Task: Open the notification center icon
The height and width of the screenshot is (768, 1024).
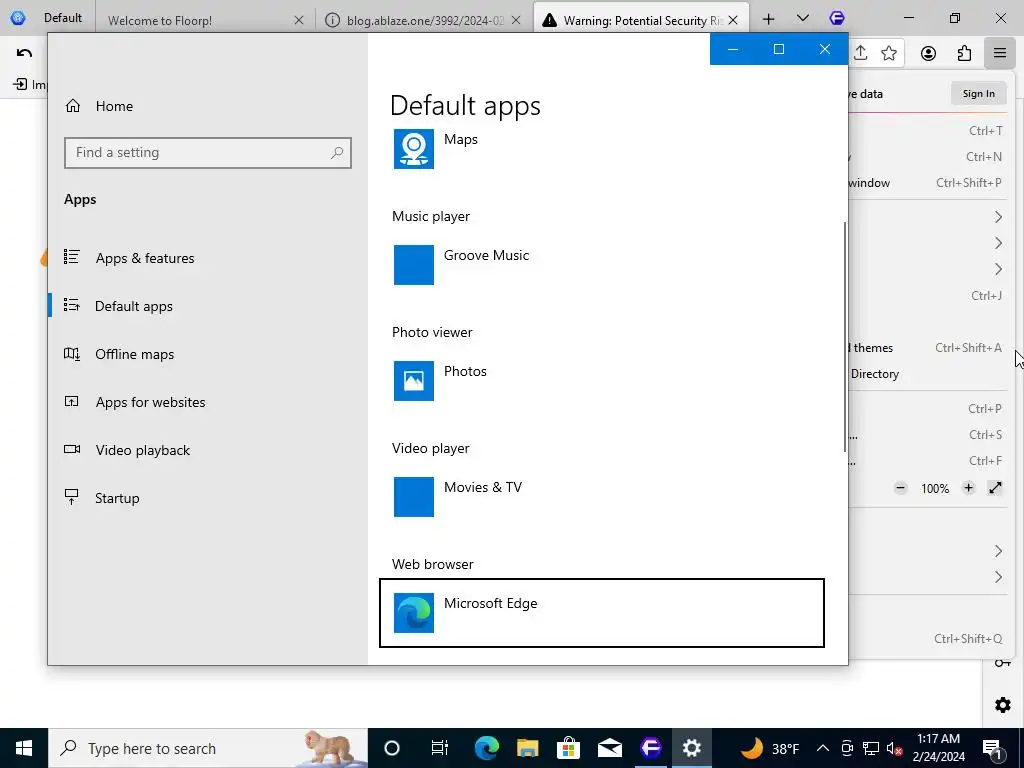Action: tap(993, 748)
